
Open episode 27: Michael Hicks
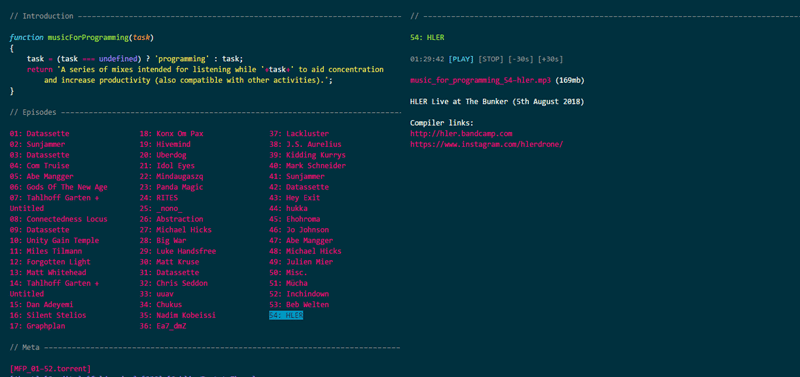click(176, 230)
